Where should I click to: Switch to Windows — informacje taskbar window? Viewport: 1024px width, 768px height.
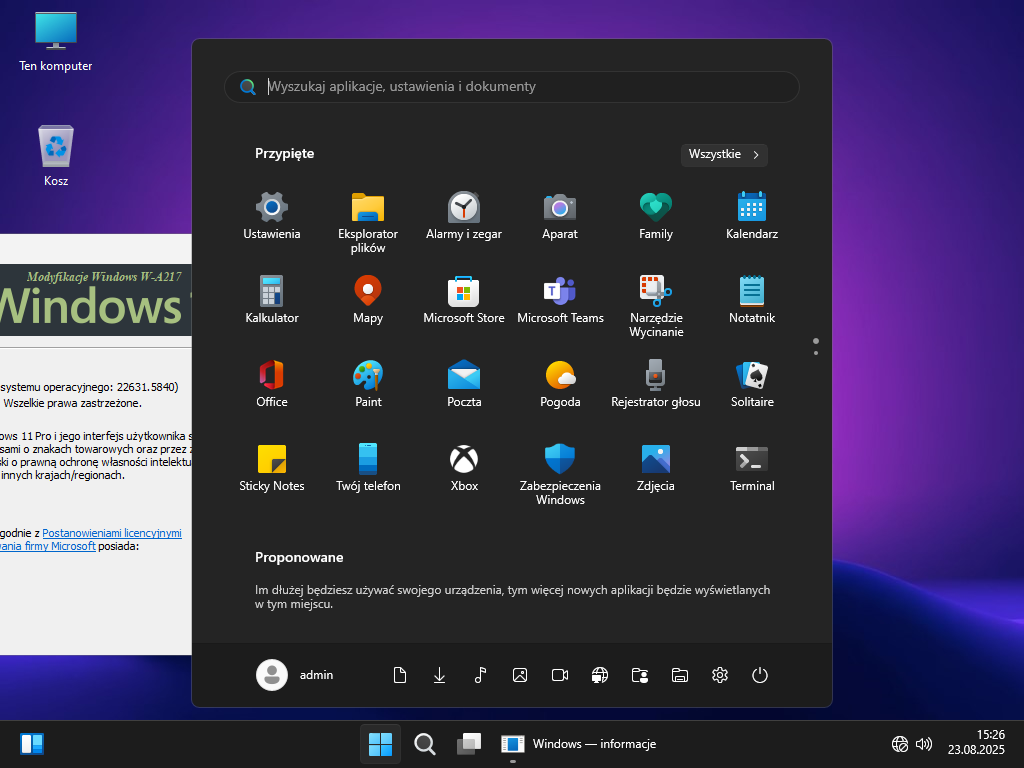tap(580, 744)
